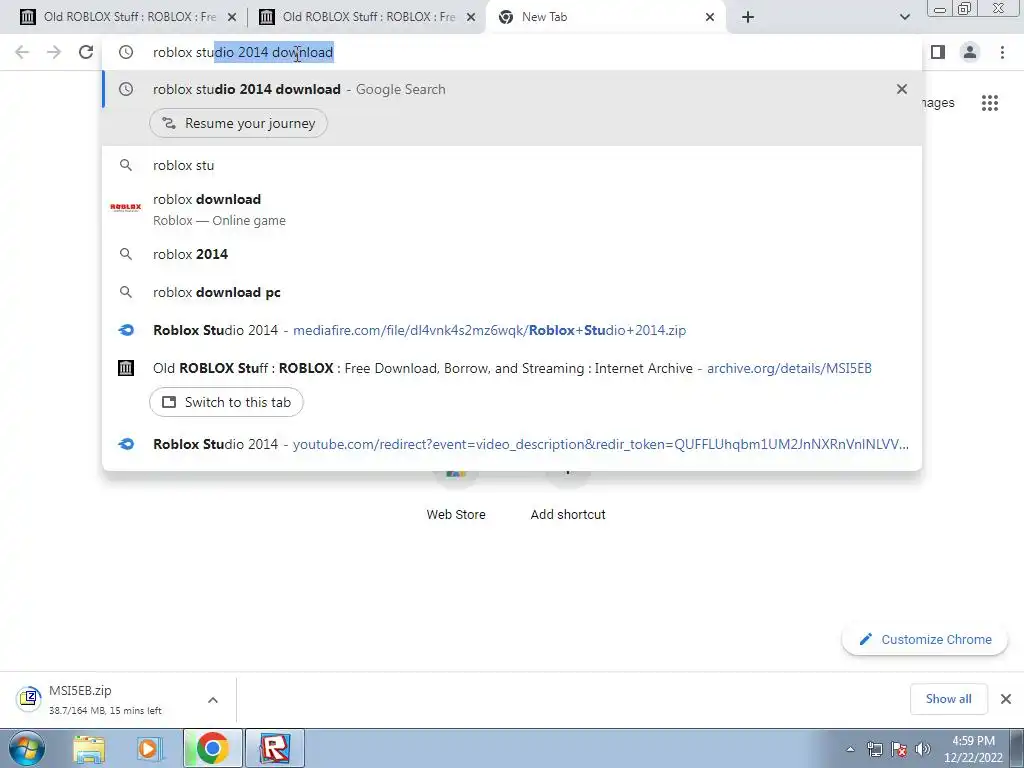1024x768 pixels.
Task: Reload the page with refresh icon
Action: coord(86,52)
